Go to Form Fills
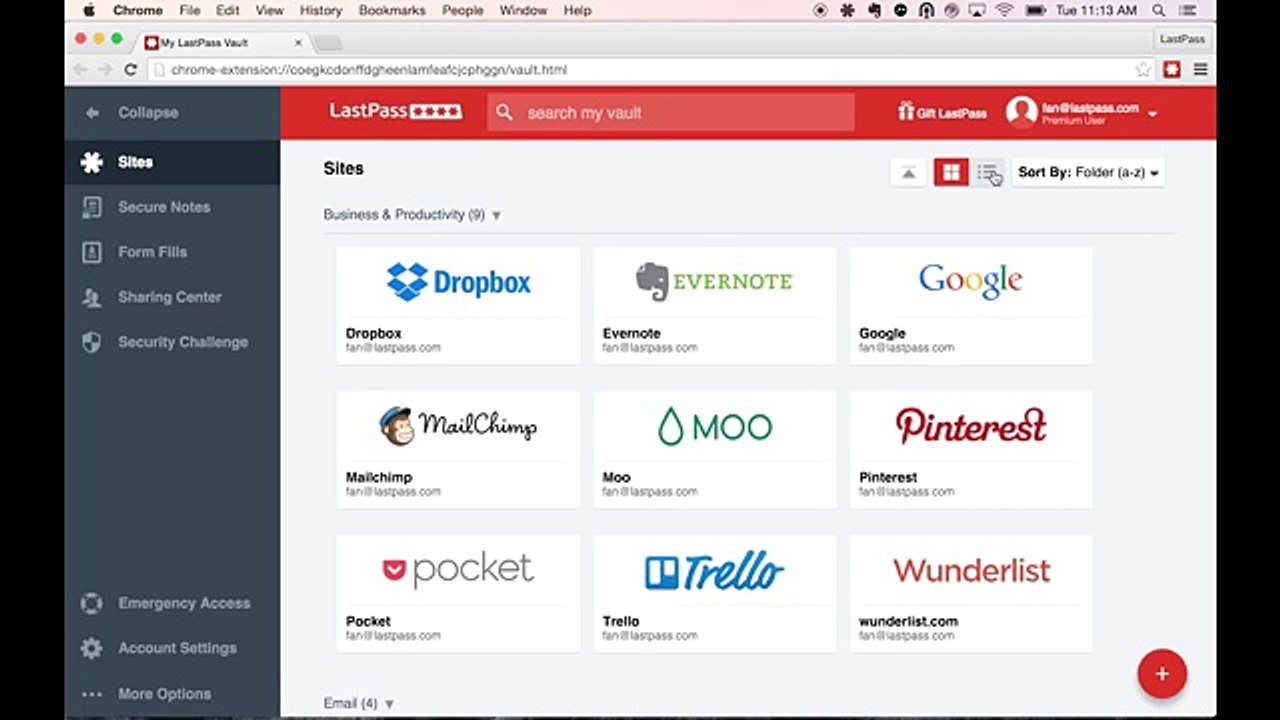Screen dimensions: 1280x720 click(172, 252)
